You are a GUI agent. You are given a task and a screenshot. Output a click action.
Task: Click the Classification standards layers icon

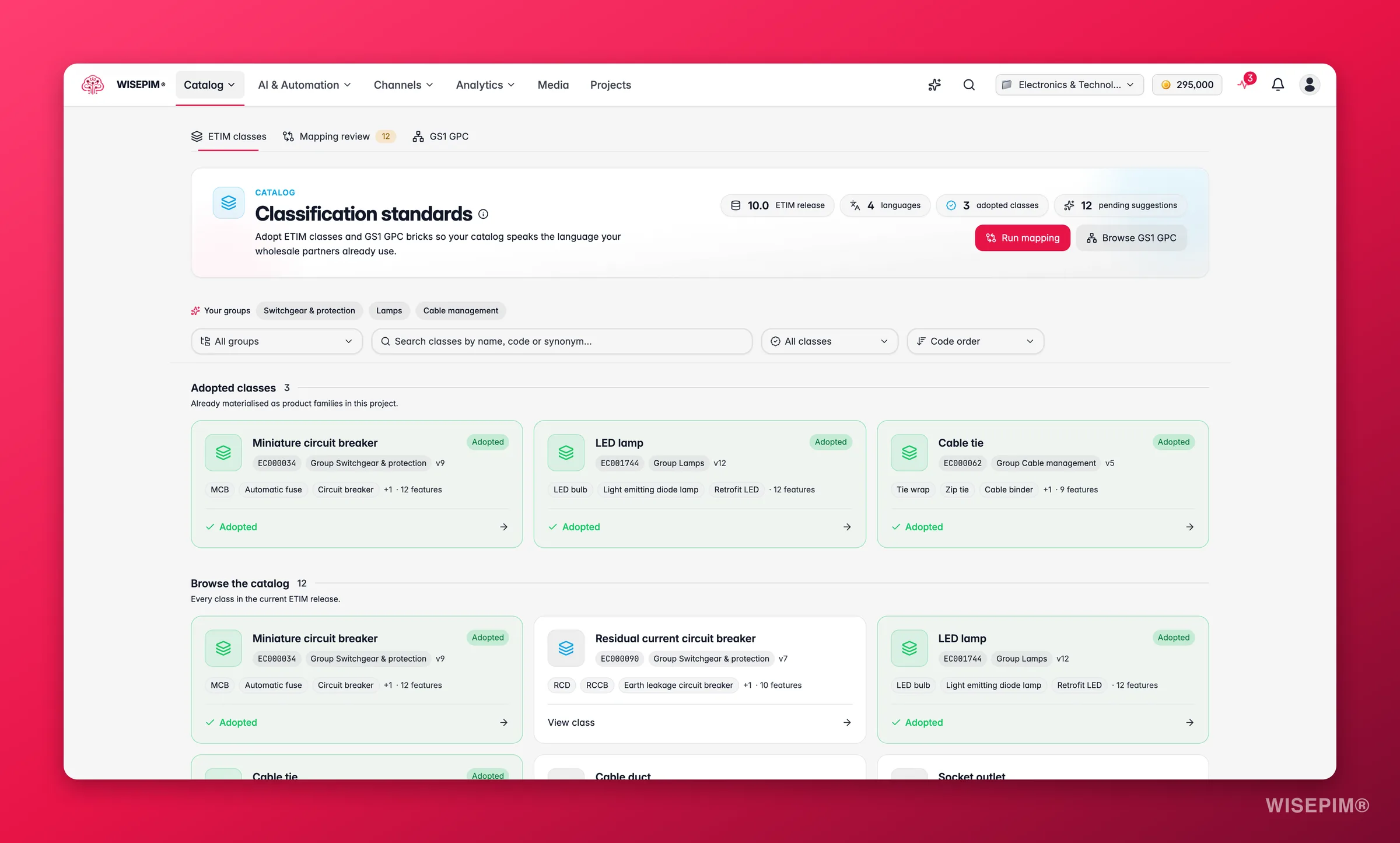229,203
